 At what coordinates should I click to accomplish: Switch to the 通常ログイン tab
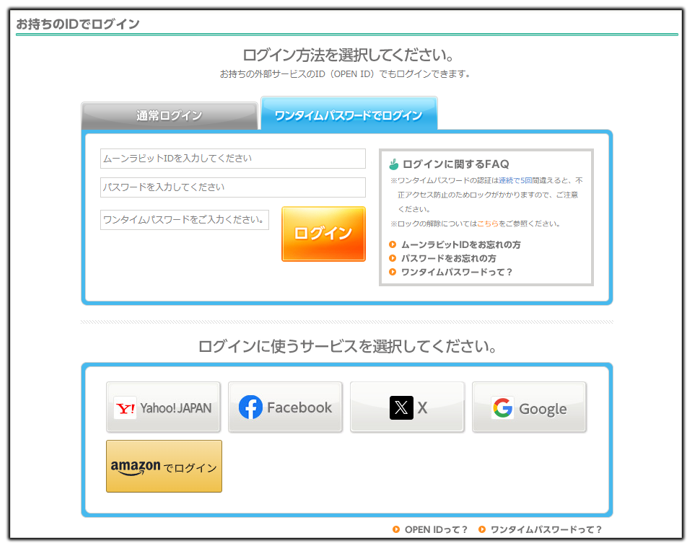click(x=170, y=115)
